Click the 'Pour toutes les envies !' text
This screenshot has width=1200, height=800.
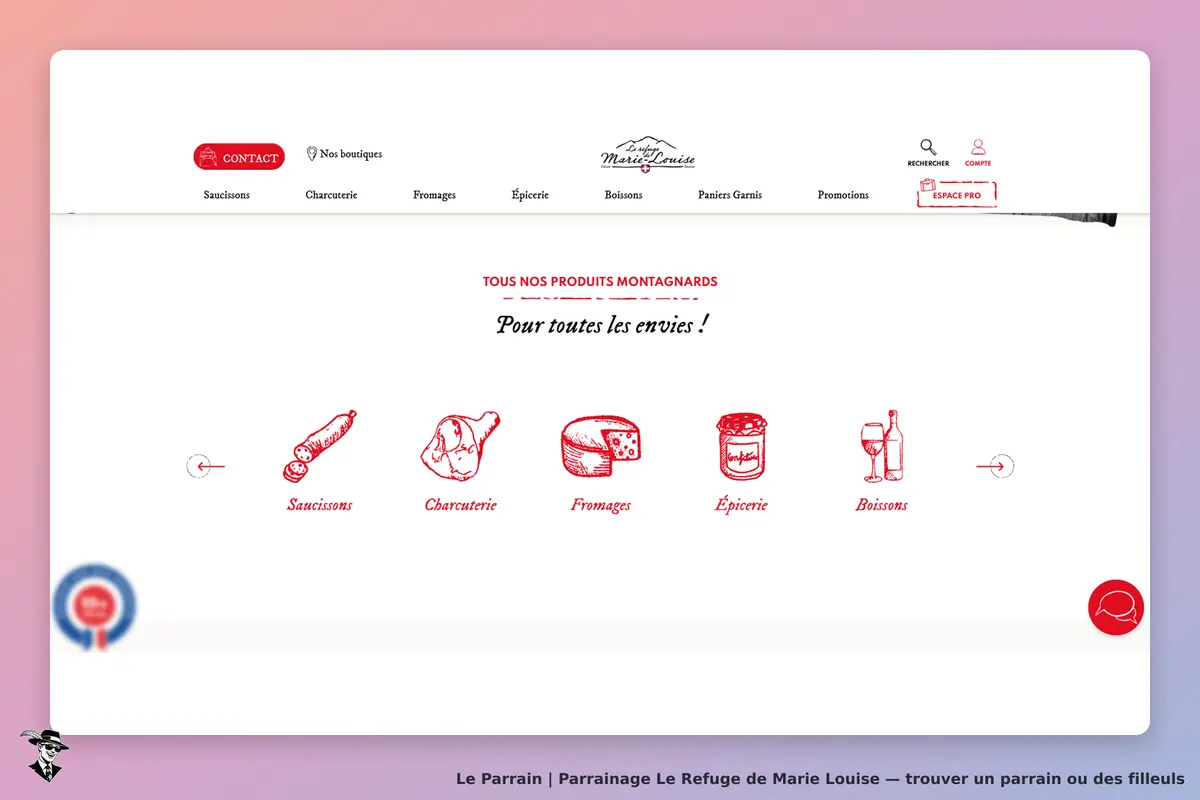(602, 325)
